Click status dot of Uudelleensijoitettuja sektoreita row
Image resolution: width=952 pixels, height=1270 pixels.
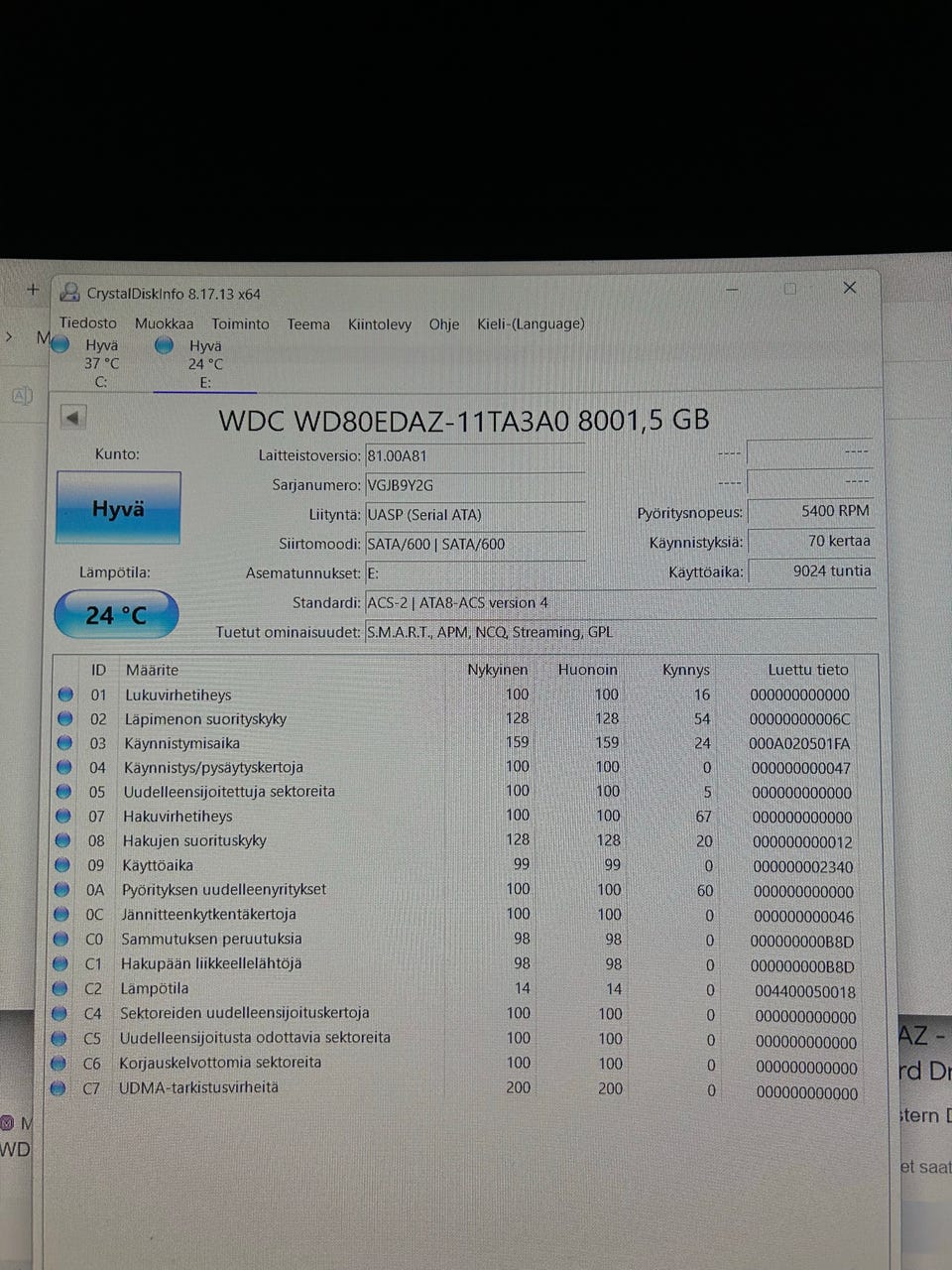pos(64,791)
